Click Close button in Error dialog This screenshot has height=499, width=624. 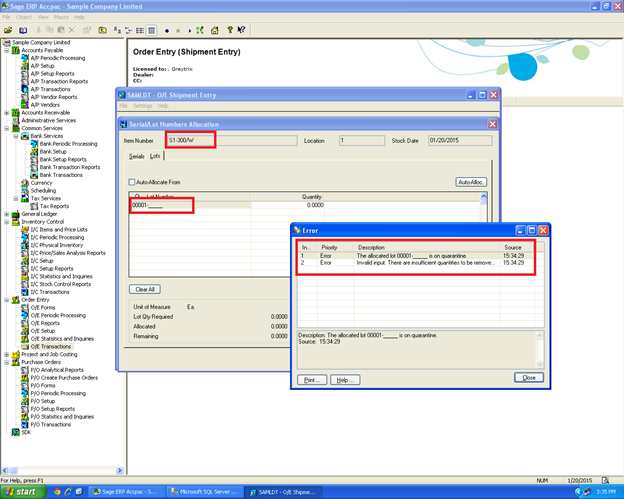(529, 377)
